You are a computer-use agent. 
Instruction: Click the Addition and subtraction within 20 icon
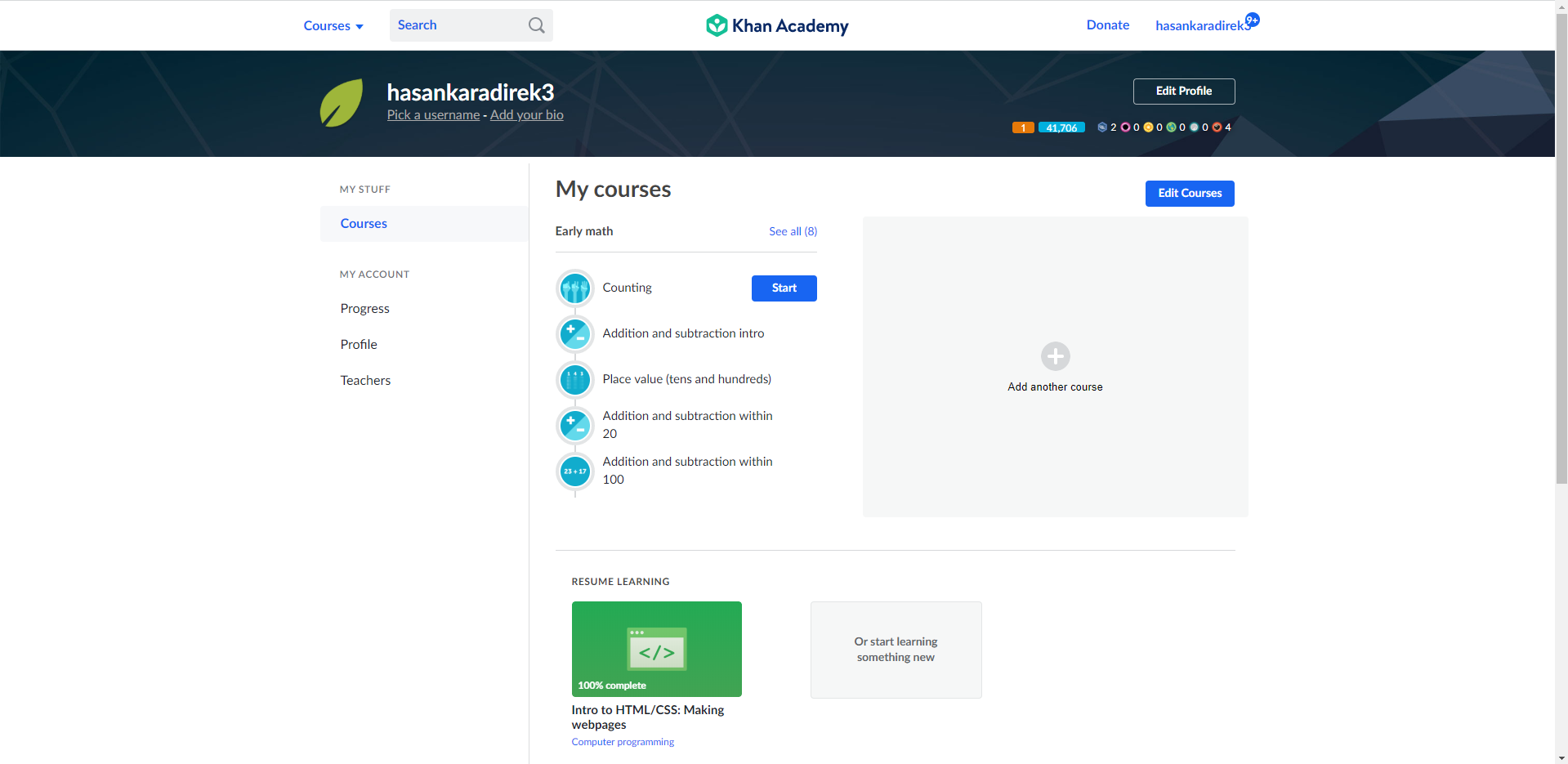coord(575,426)
